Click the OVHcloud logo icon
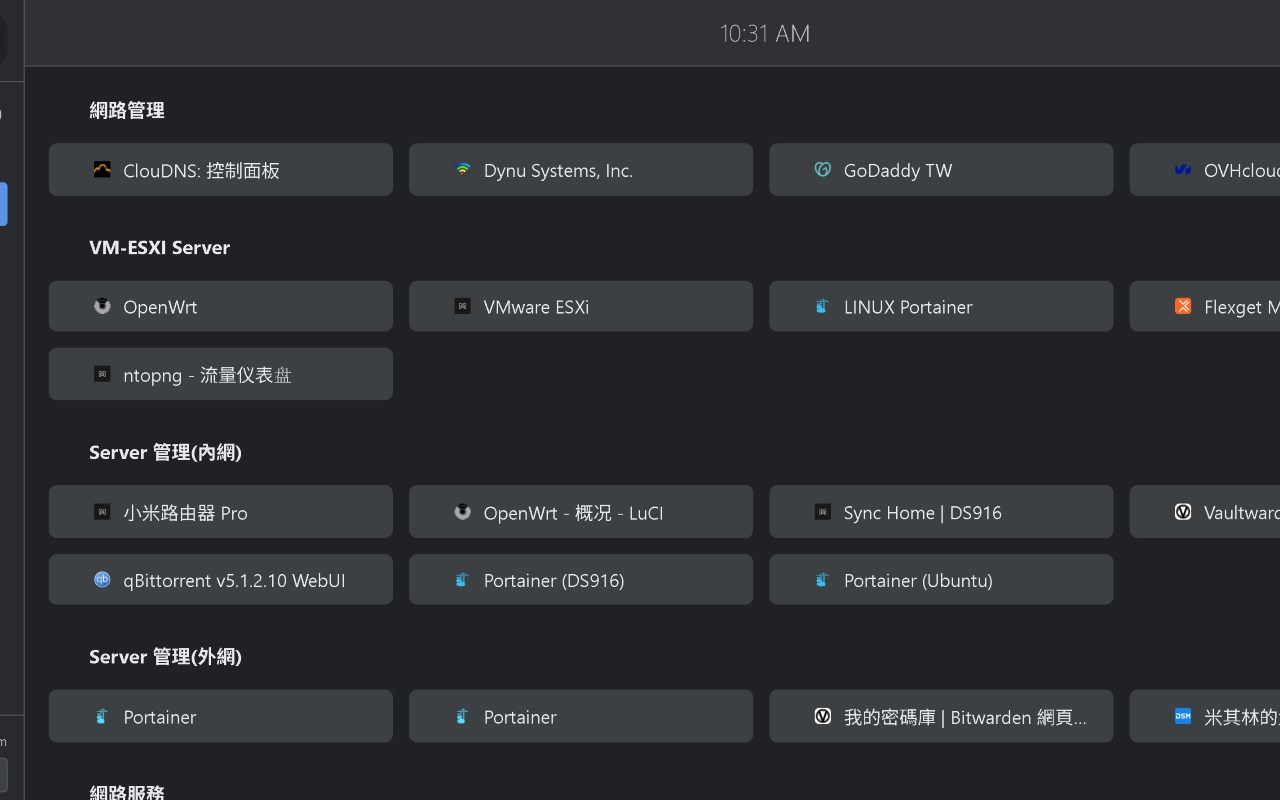Viewport: 1280px width, 800px height. 1183,170
